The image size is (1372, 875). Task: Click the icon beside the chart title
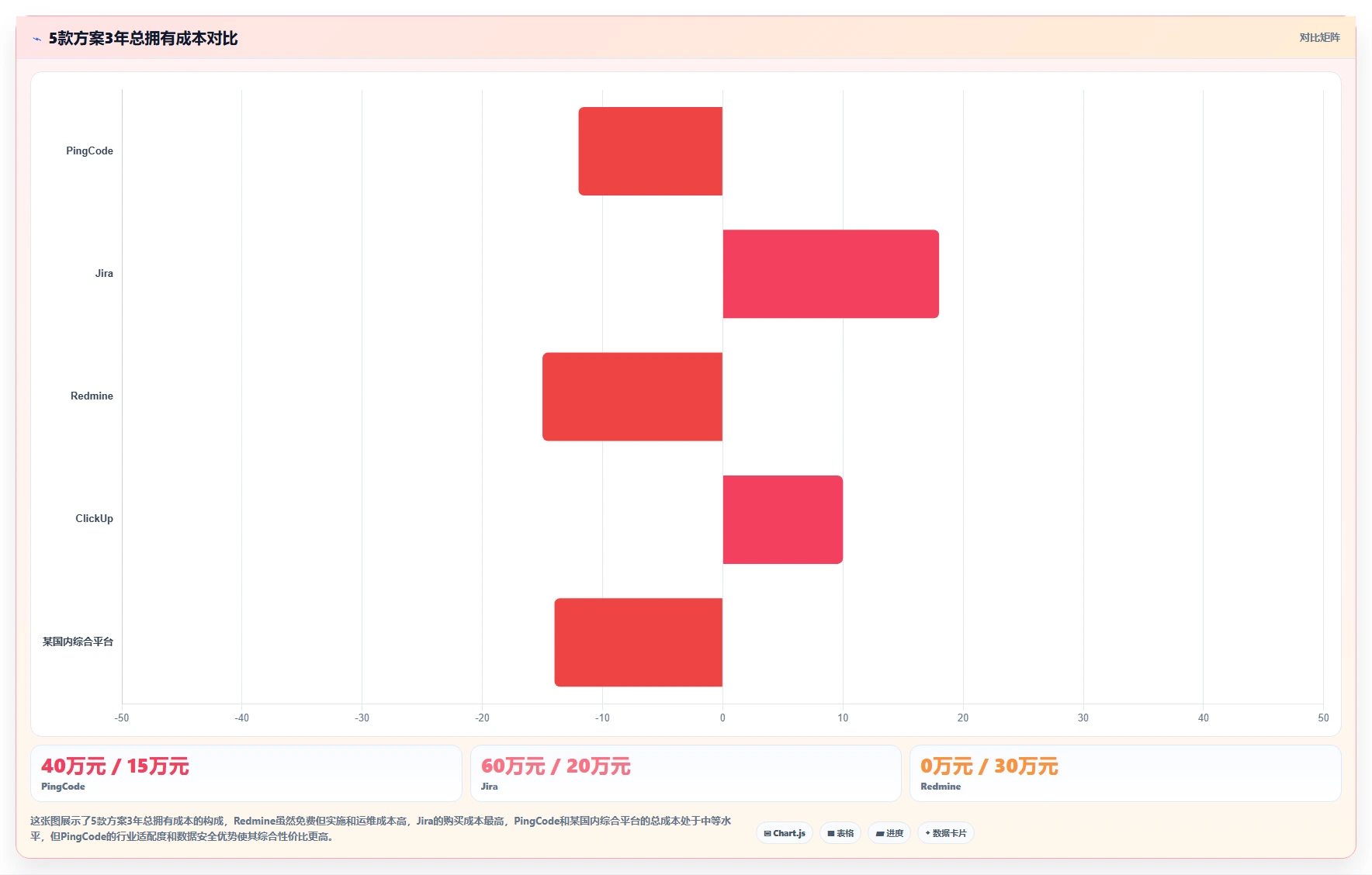click(x=36, y=39)
